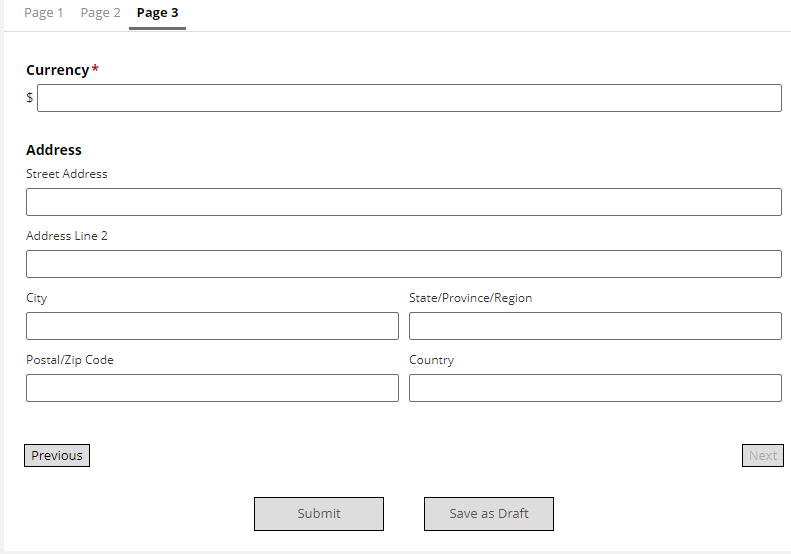791x554 pixels.
Task: Switch to the Page 1 tab
Action: click(x=43, y=13)
